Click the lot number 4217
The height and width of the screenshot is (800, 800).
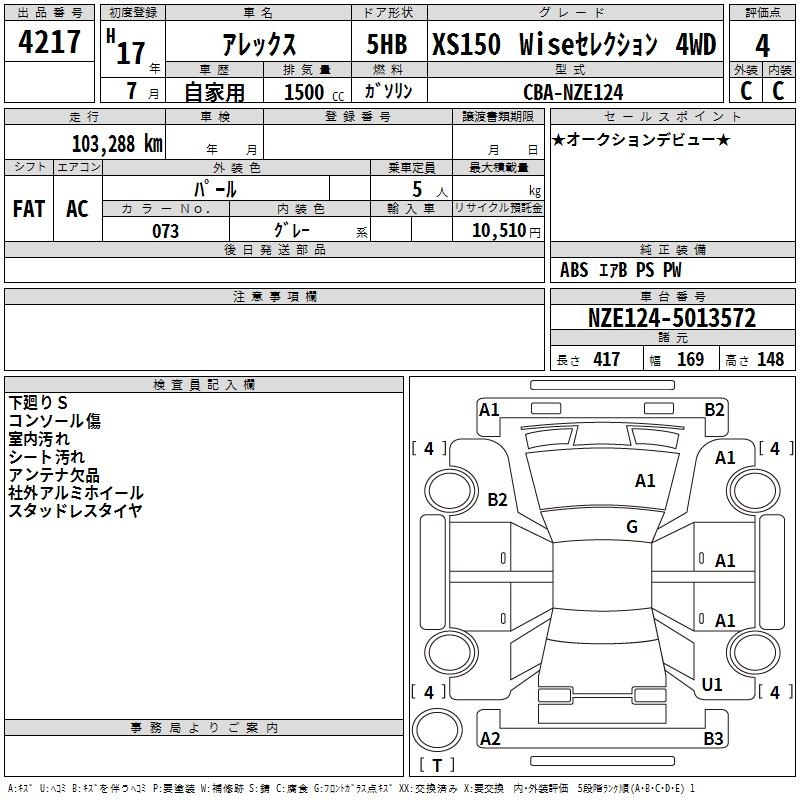[49, 42]
